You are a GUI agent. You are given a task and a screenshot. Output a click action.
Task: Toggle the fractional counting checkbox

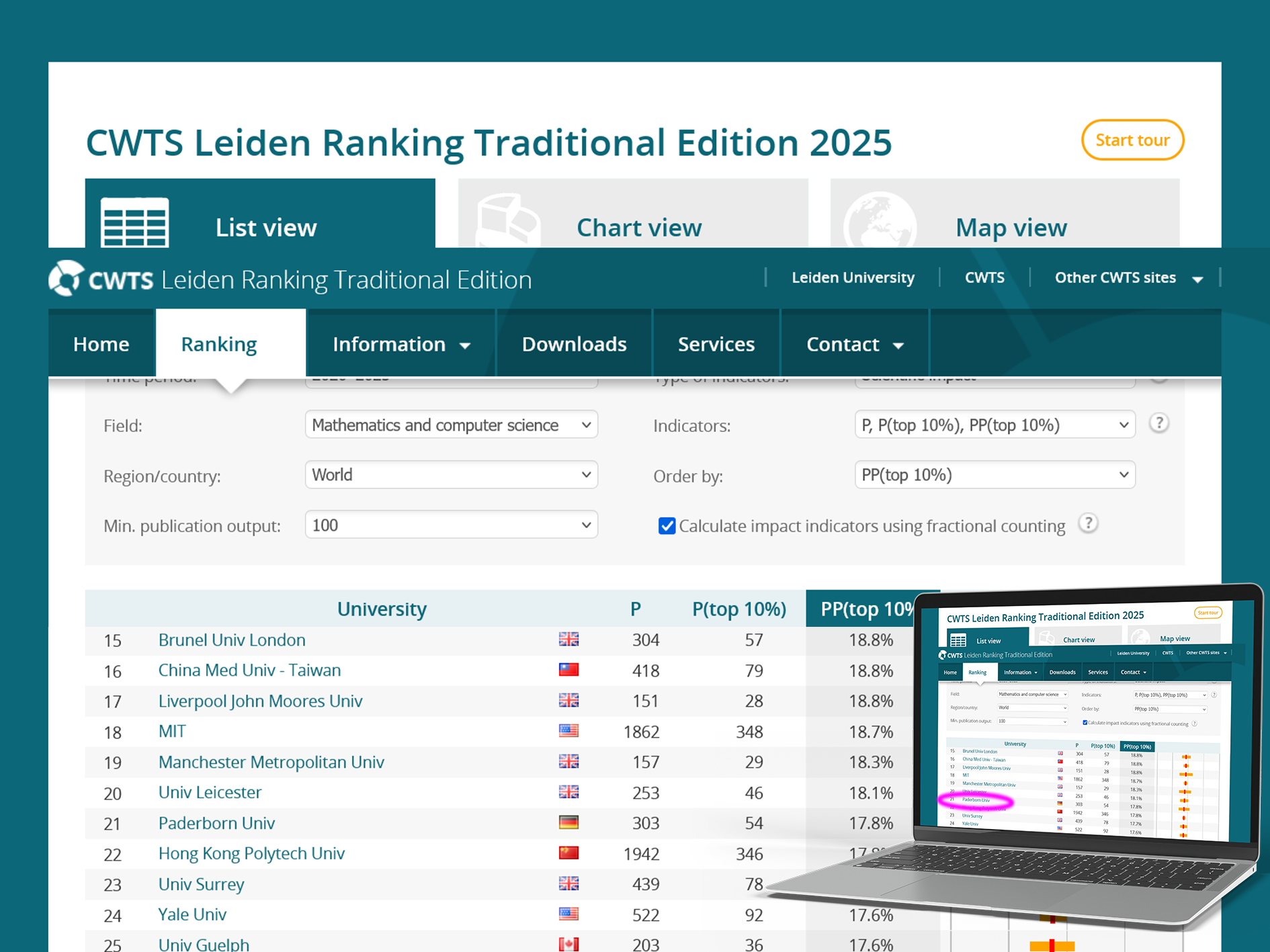tap(667, 525)
